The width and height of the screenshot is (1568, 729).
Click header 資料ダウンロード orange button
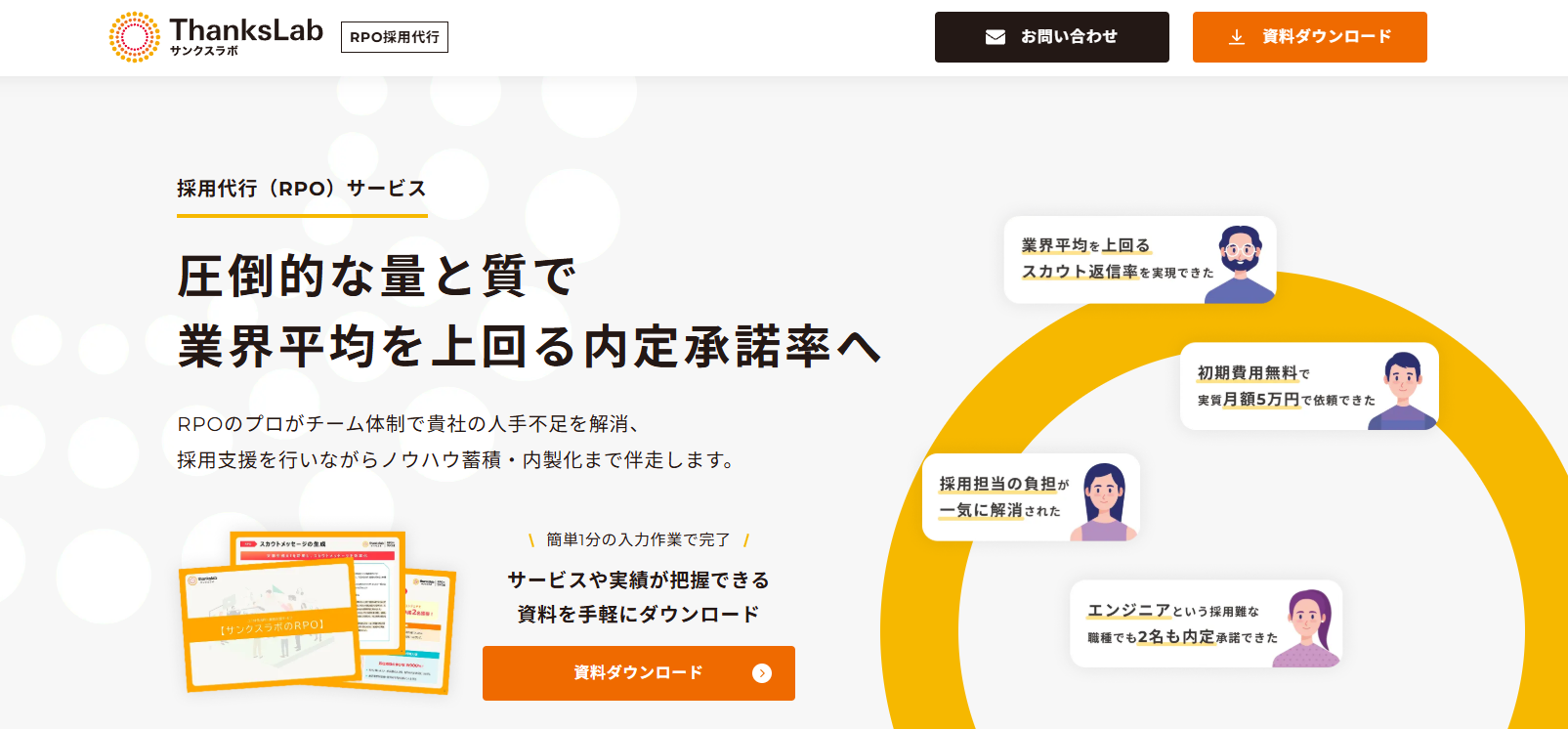[1310, 37]
